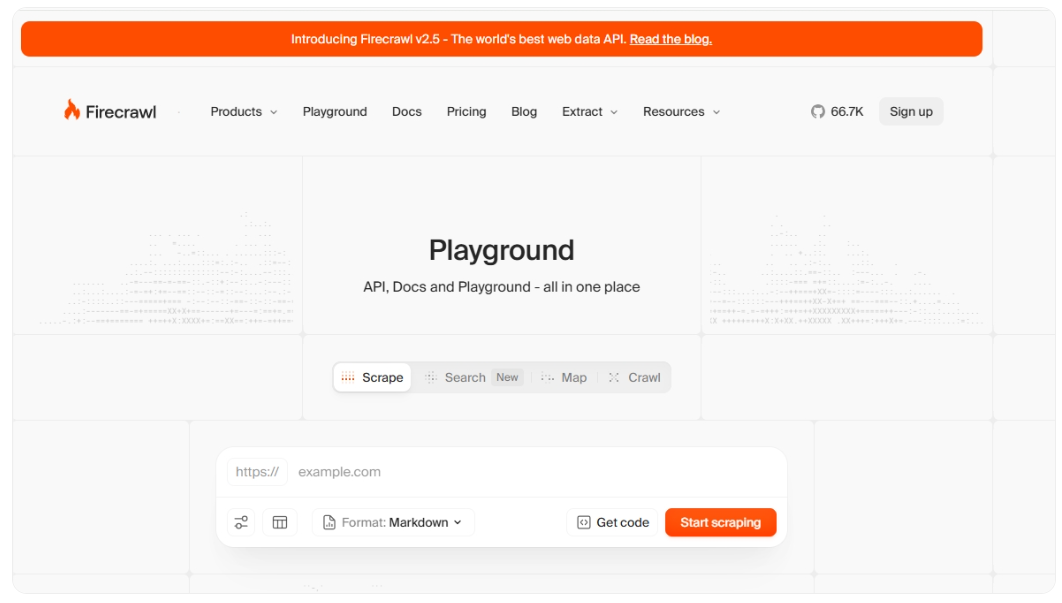Click the table columns icon
Screen dimensions: 1062x603
point(280,521)
